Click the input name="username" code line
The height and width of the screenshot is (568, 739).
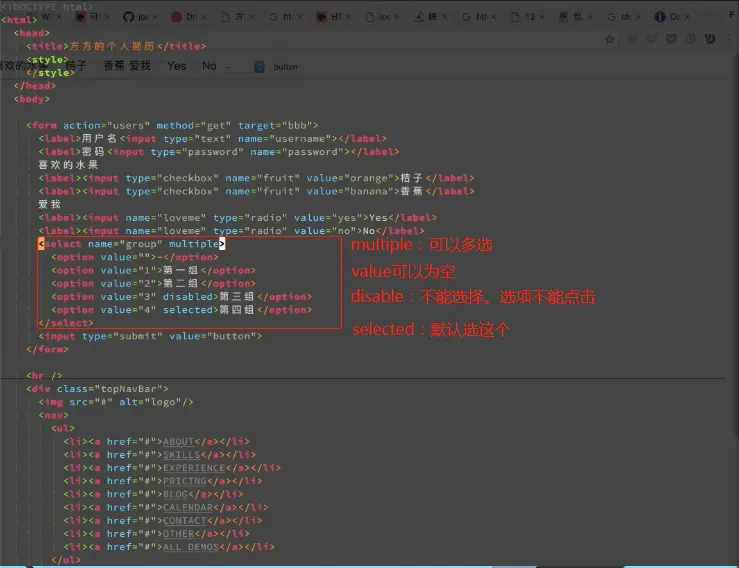213,139
